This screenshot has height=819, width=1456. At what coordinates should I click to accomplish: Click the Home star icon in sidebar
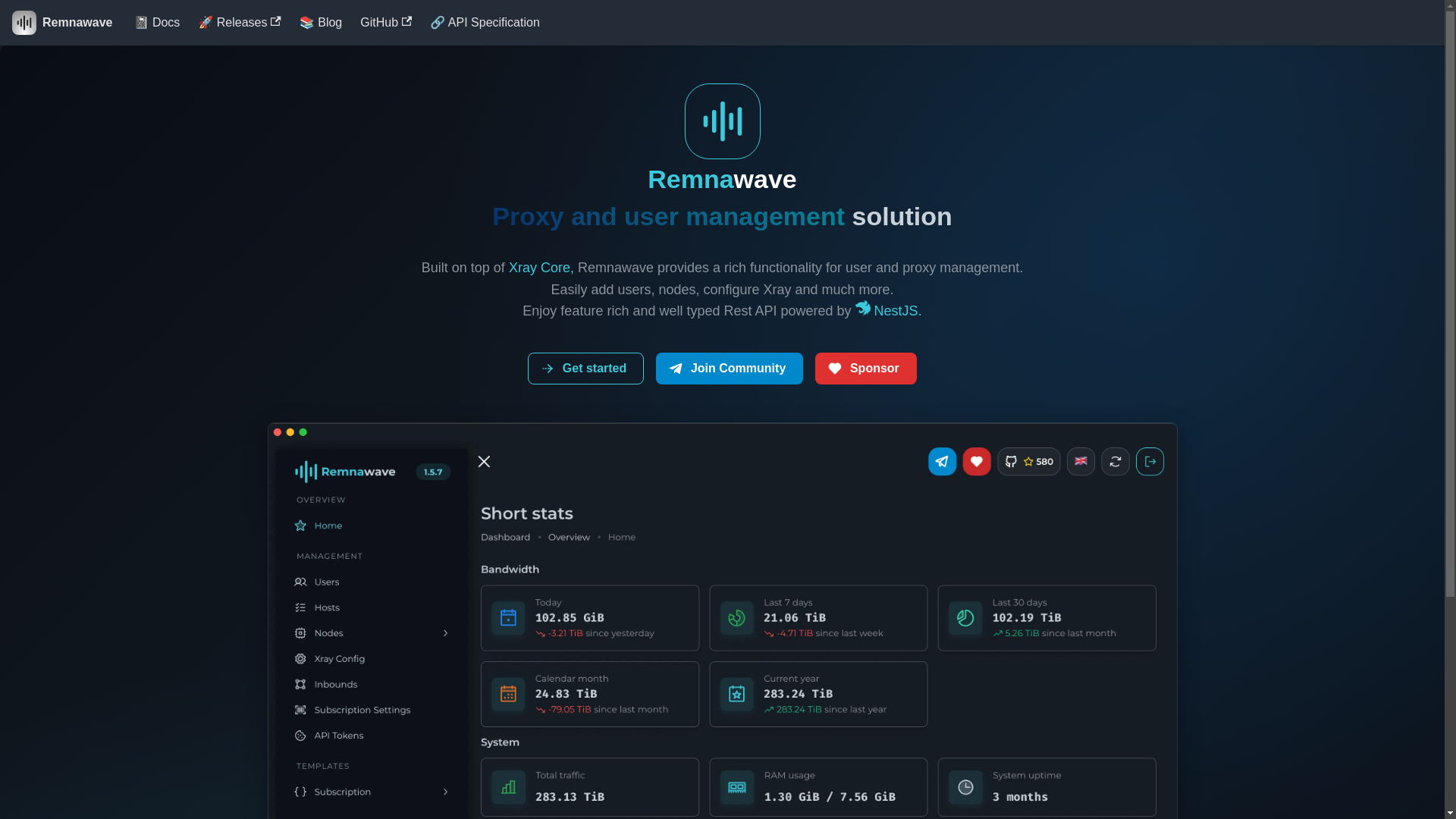300,526
